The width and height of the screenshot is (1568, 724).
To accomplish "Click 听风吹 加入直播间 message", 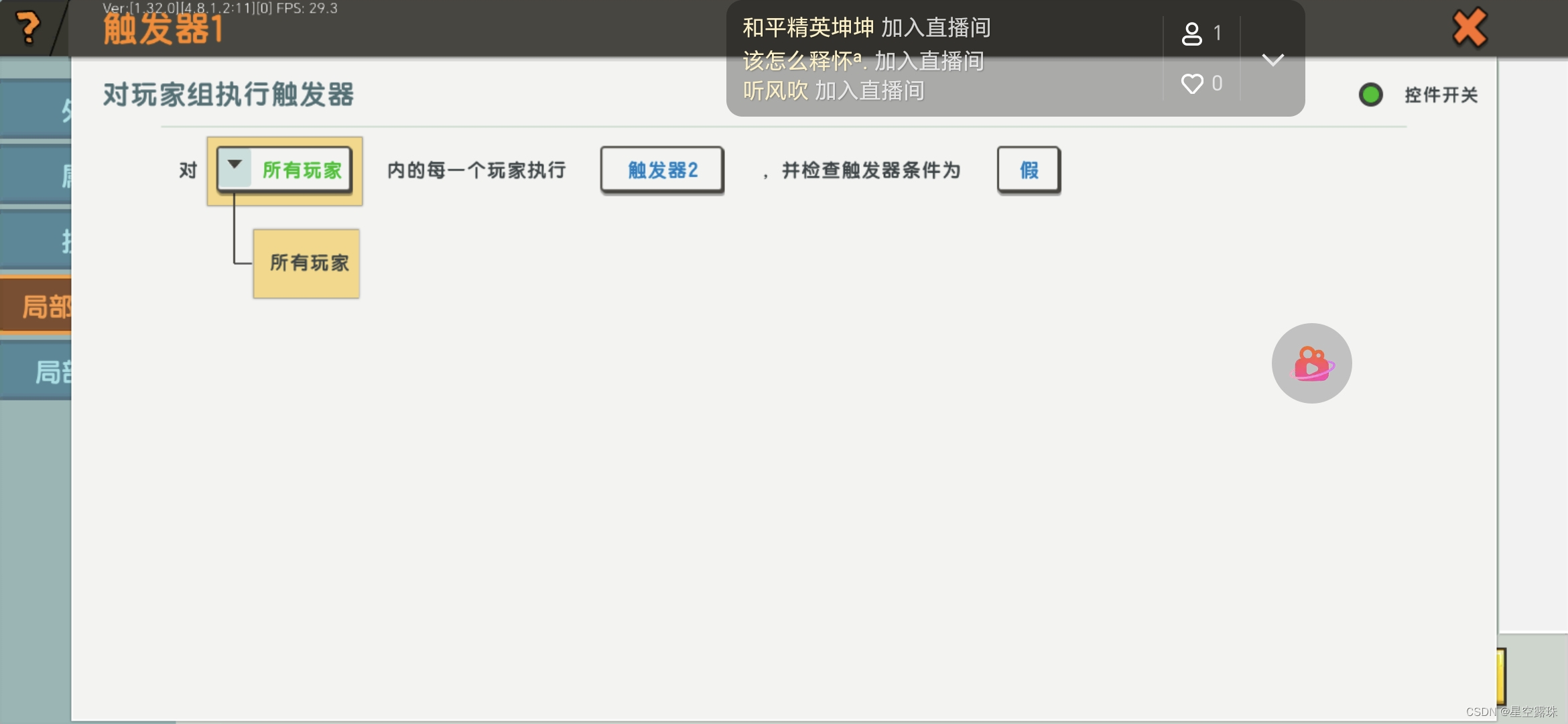I will (834, 90).
